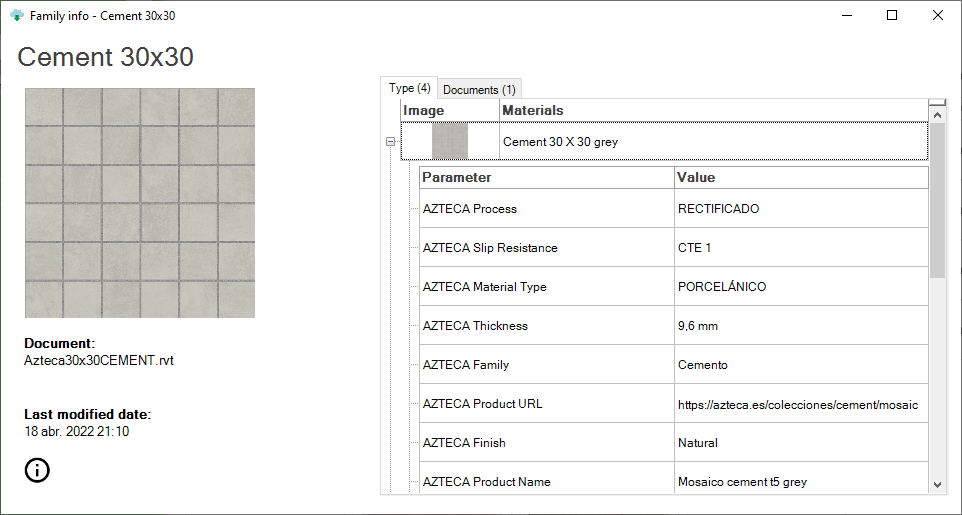
Task: Click the scrollbar down arrow in the type list
Action: coord(937,484)
